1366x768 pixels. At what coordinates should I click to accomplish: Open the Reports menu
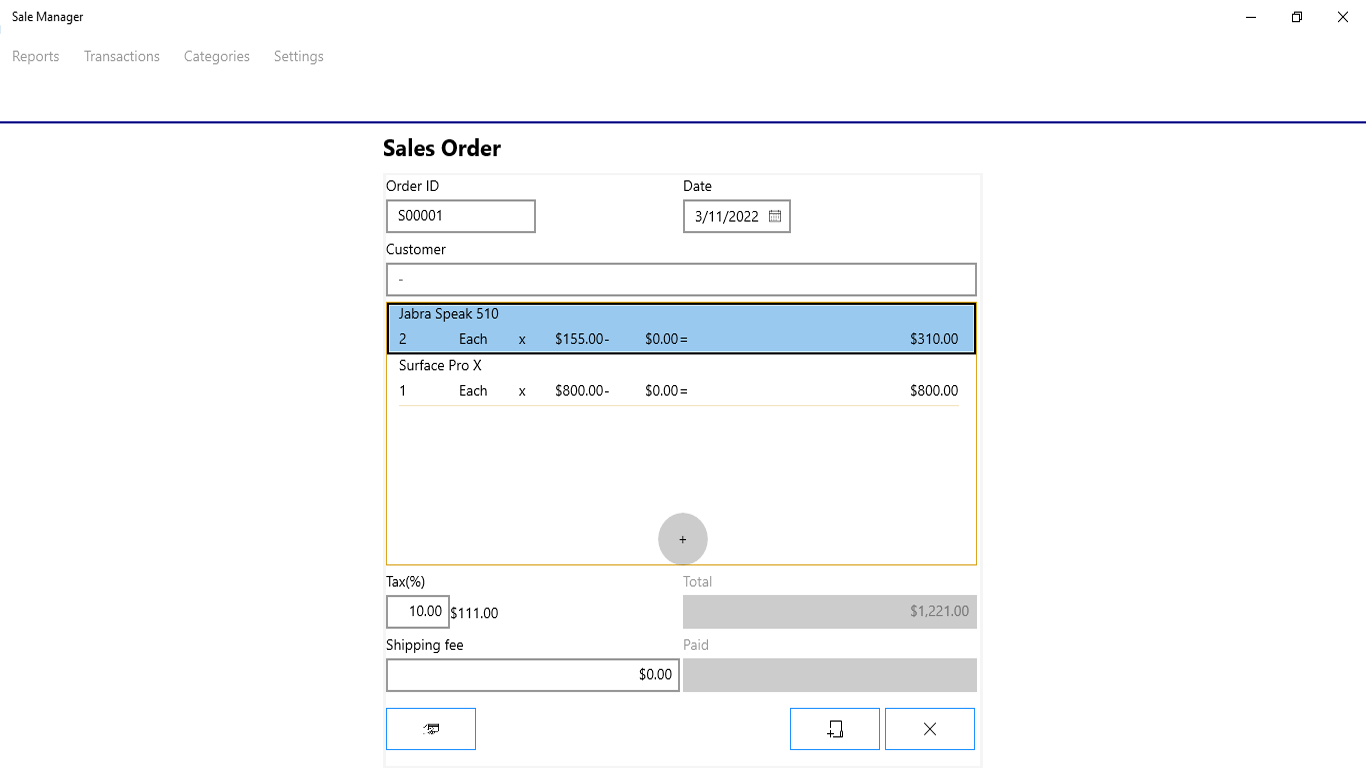(36, 56)
